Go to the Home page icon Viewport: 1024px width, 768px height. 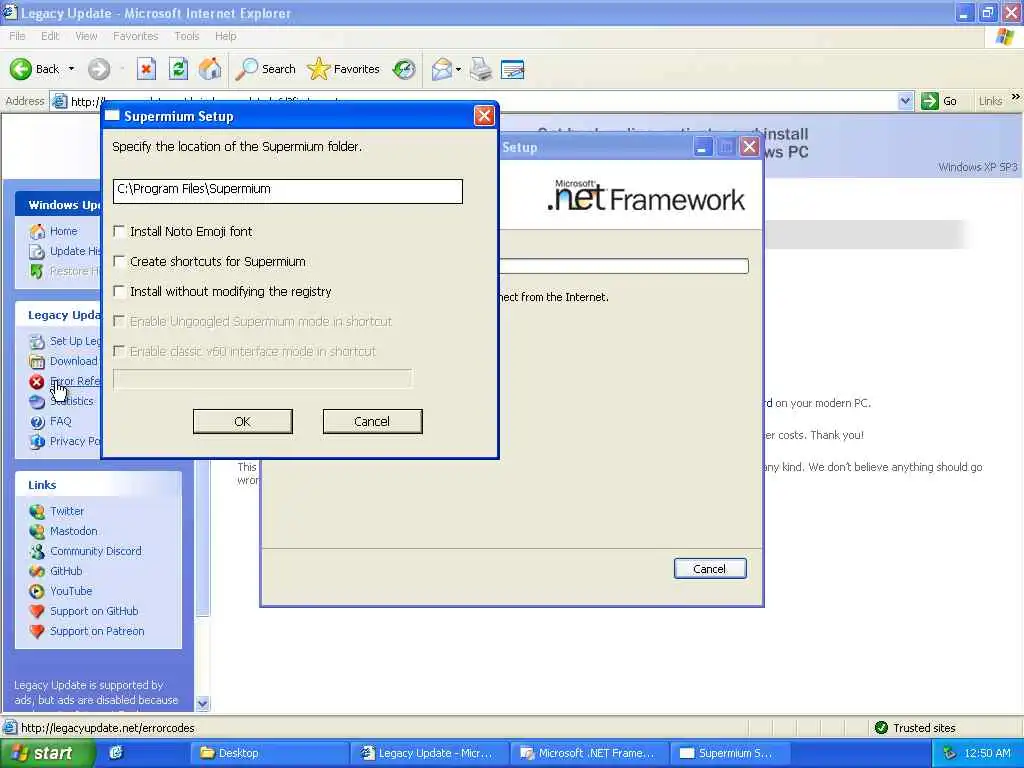[x=210, y=69]
